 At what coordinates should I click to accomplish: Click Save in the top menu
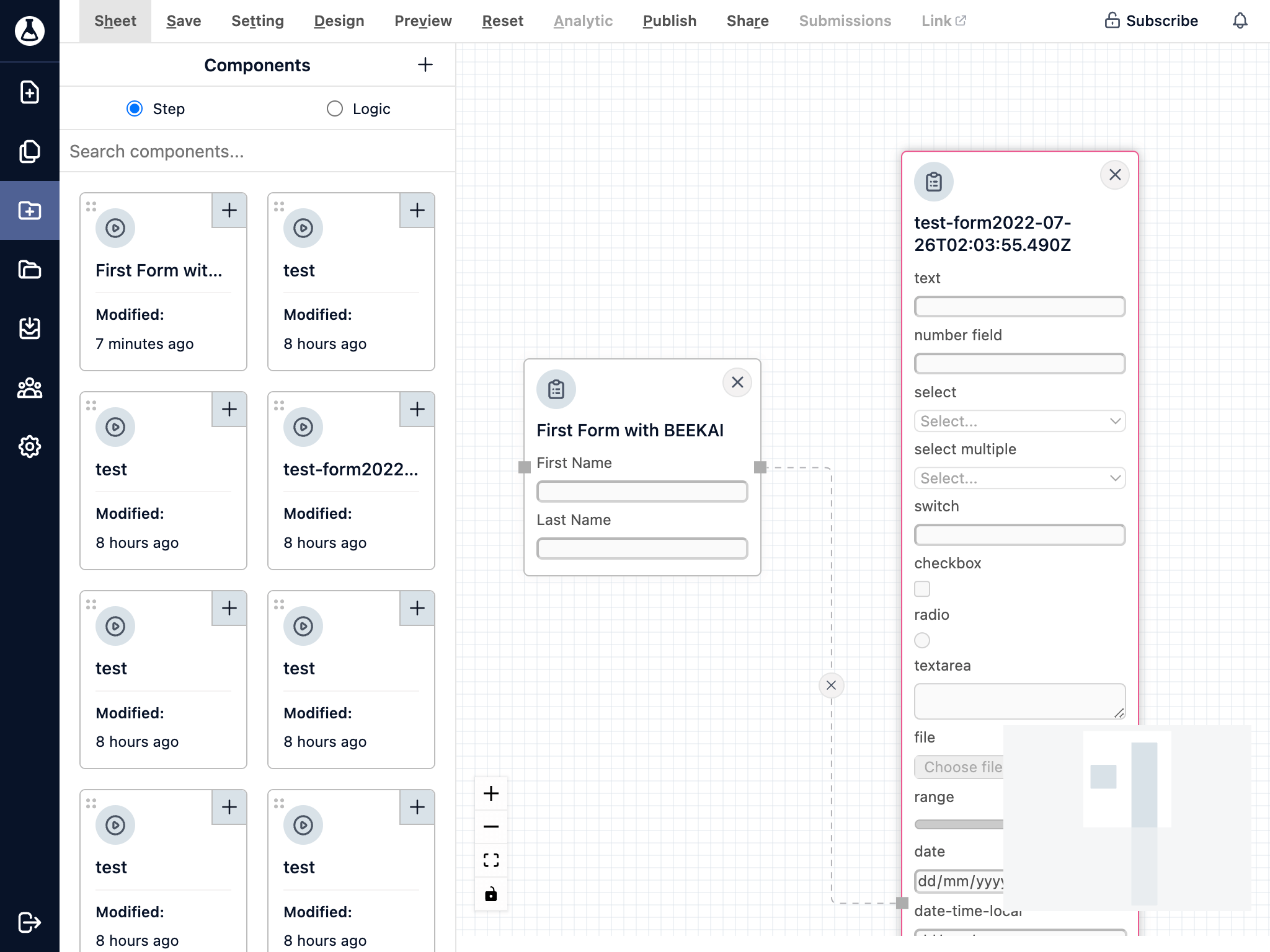click(x=184, y=21)
